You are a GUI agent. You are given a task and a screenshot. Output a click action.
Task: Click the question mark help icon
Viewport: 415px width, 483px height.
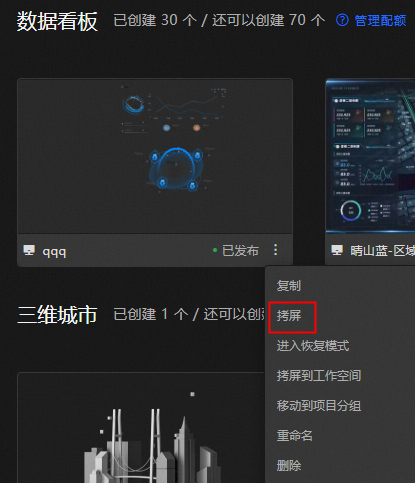tap(342, 20)
